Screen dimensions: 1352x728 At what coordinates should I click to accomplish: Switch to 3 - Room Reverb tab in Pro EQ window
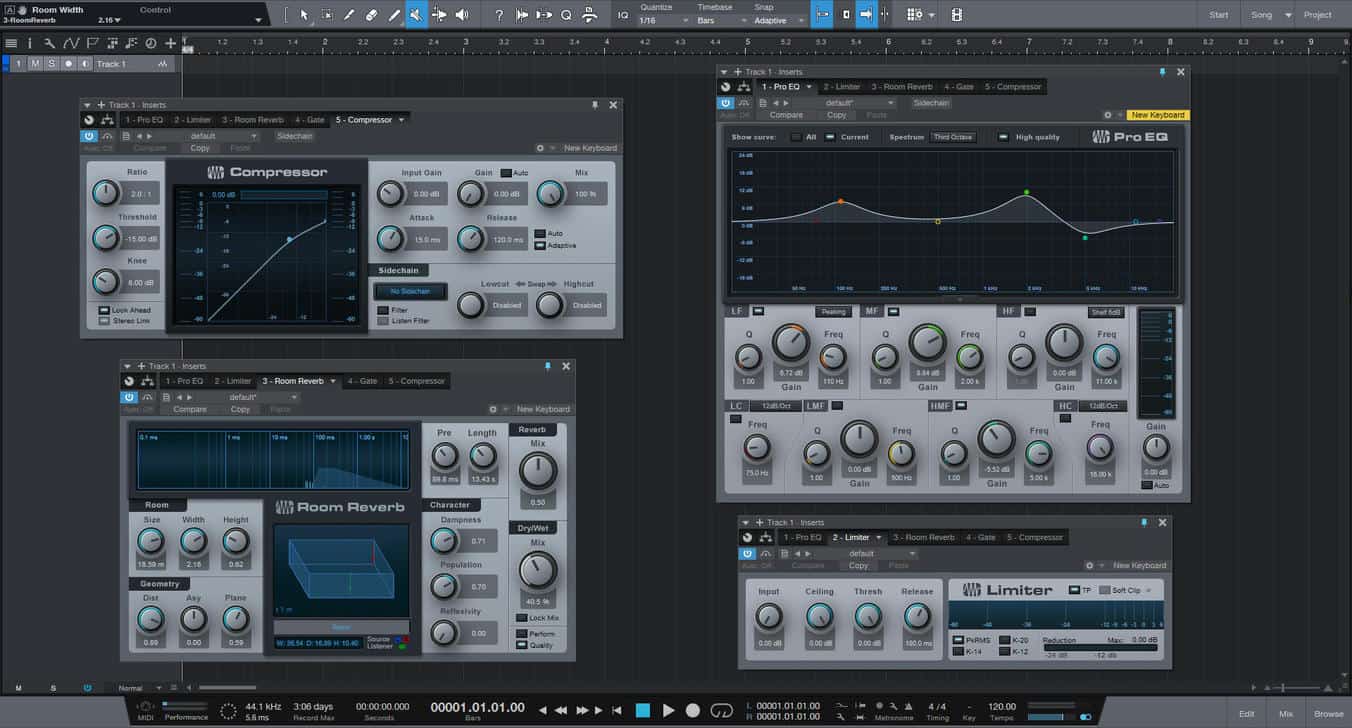click(x=902, y=87)
